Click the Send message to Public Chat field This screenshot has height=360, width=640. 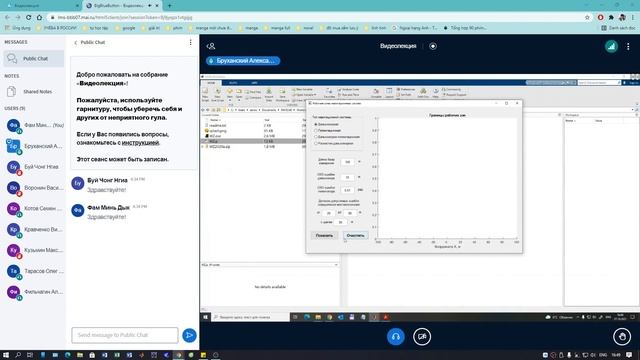(x=125, y=335)
